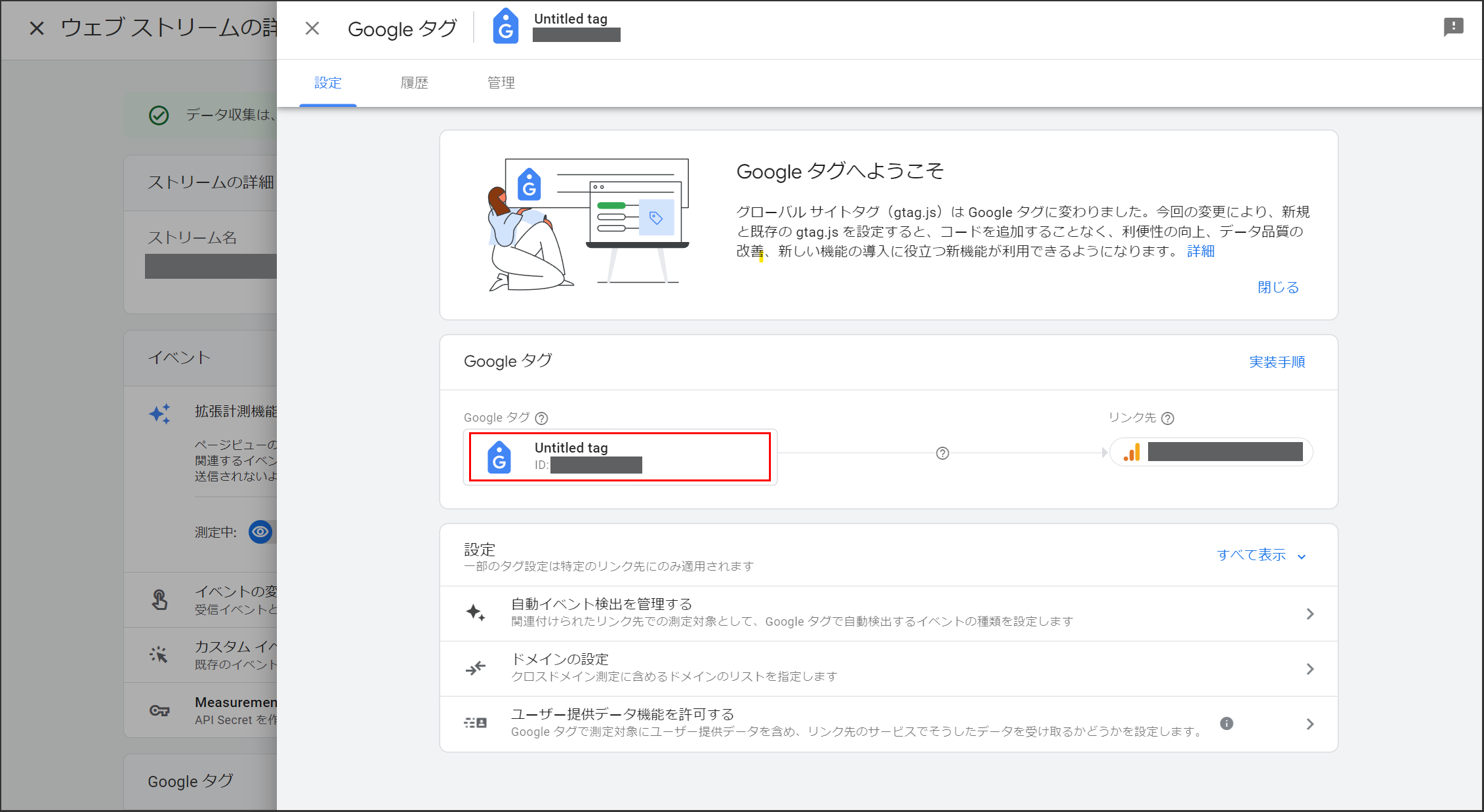Click the chevron on 自動イベント検出を管理する row

click(1310, 614)
